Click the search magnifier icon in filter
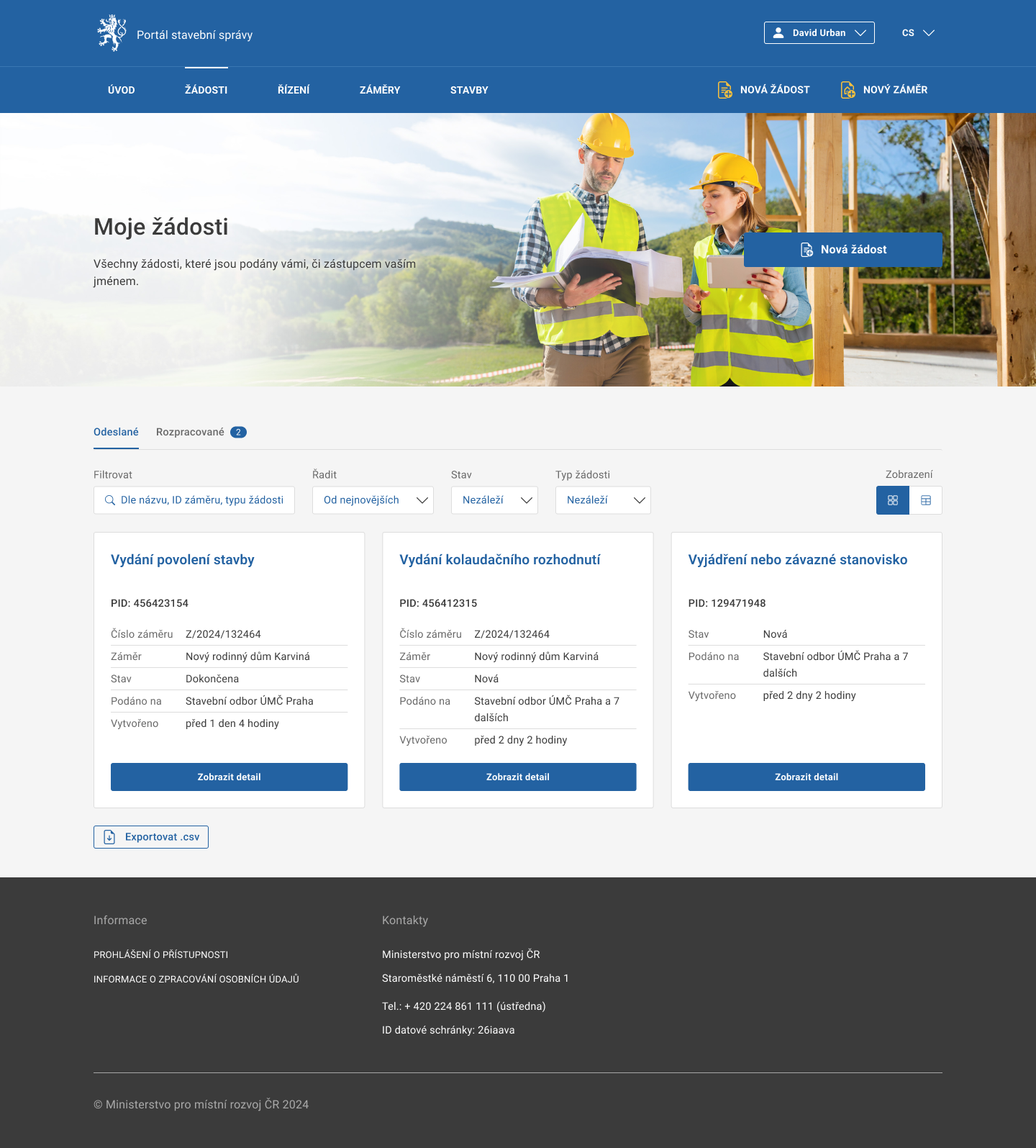 pos(110,500)
